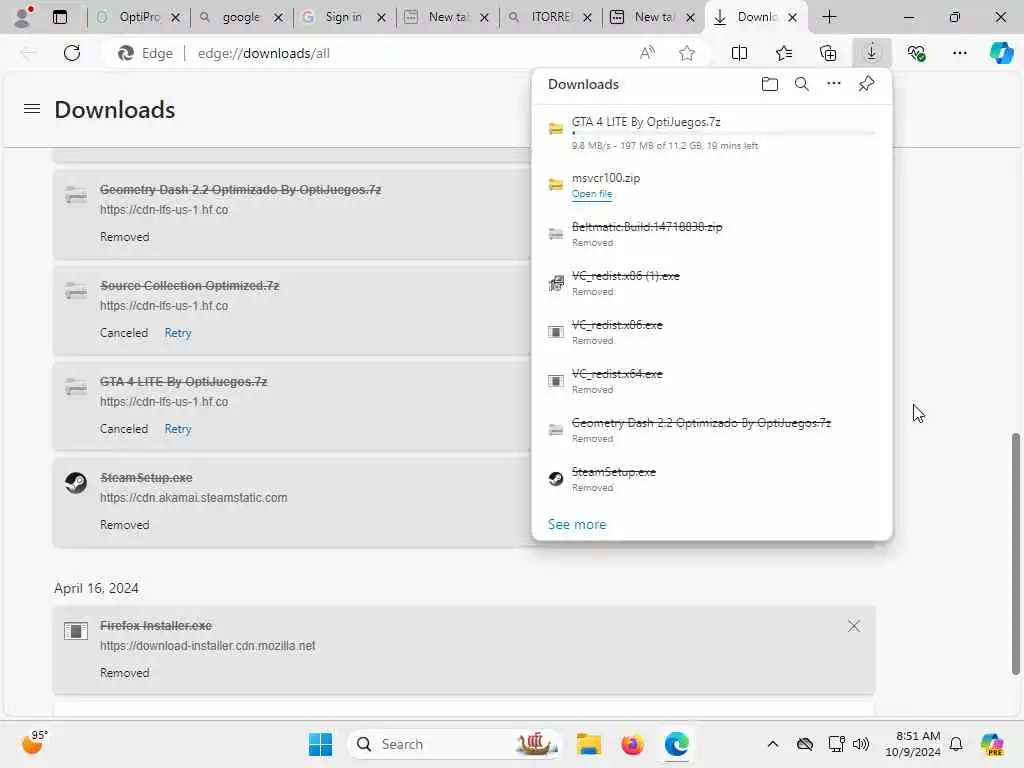The height and width of the screenshot is (768, 1024).
Task: Open the Copilot sidebar icon
Action: [1001, 53]
